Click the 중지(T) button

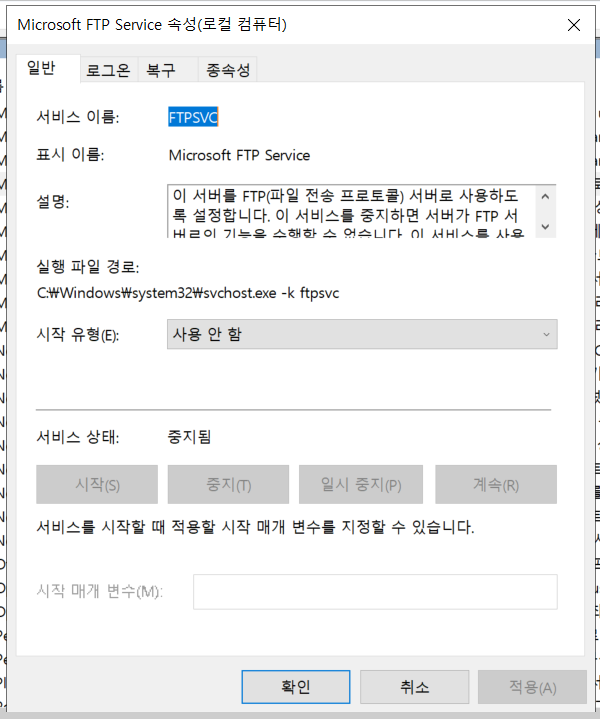(228, 484)
